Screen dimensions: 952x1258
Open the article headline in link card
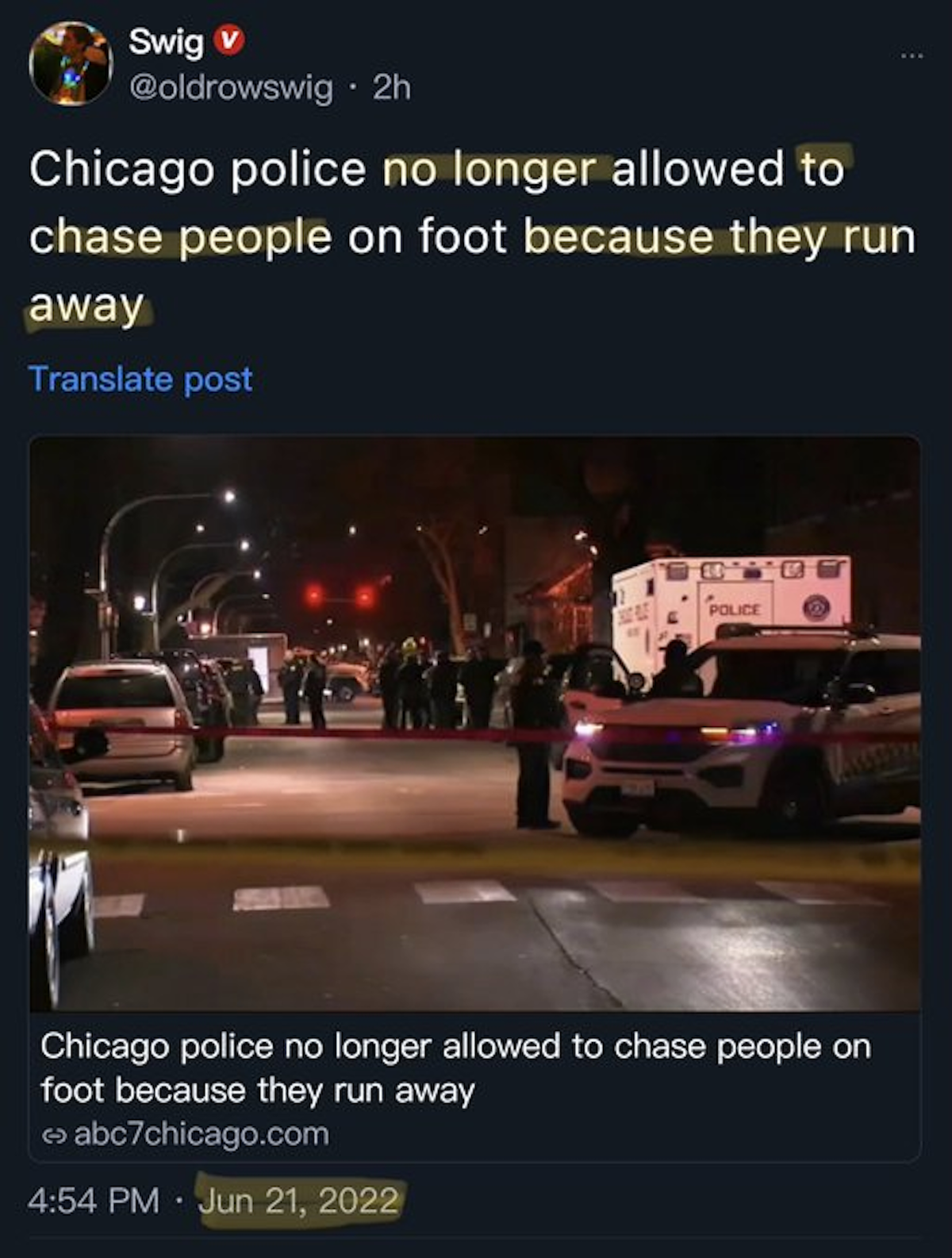[x=456, y=1068]
